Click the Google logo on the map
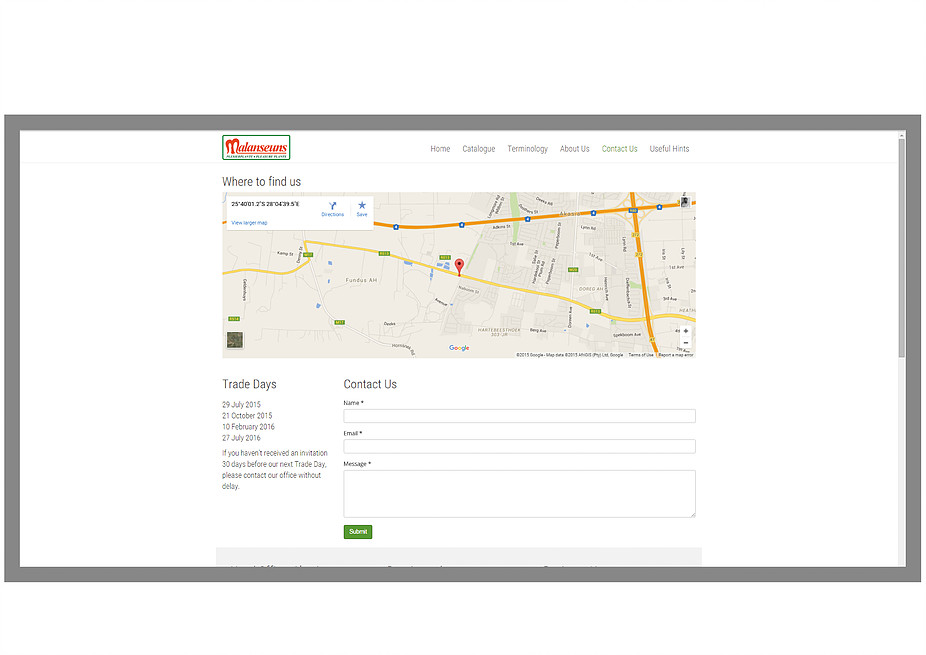Viewport: 926px width, 655px height. [459, 348]
